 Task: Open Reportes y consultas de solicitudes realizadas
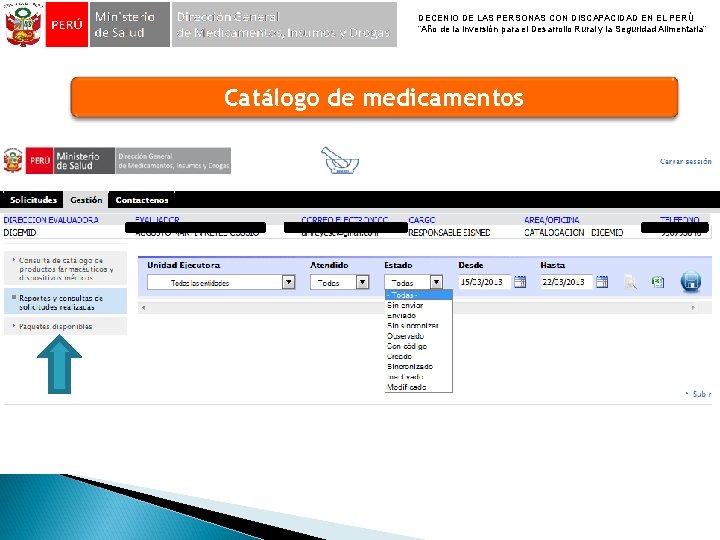tap(65, 302)
